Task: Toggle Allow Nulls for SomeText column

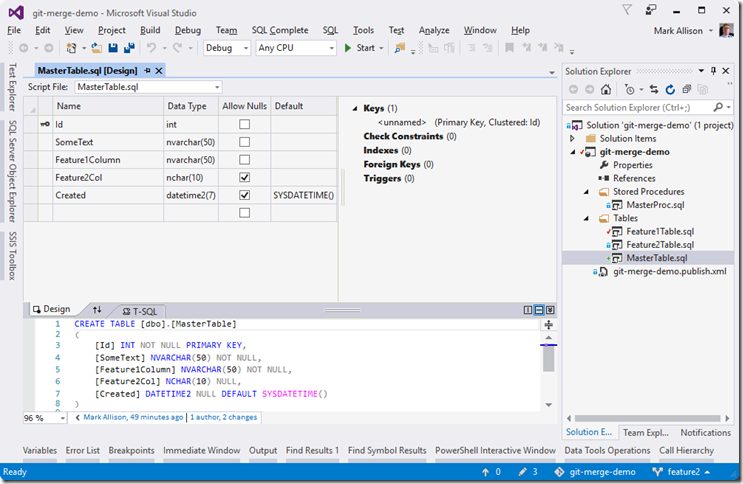Action: click(x=245, y=142)
